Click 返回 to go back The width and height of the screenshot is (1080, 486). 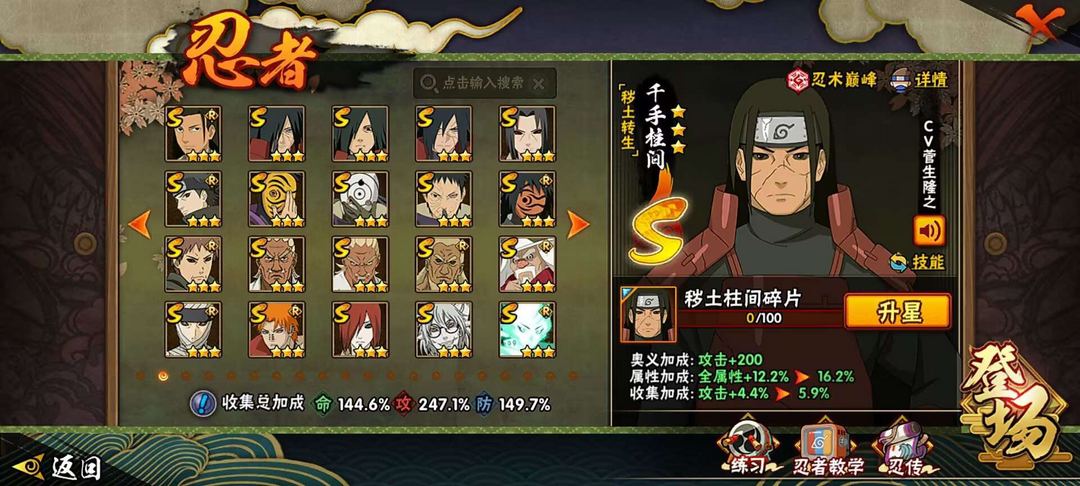pos(58,468)
